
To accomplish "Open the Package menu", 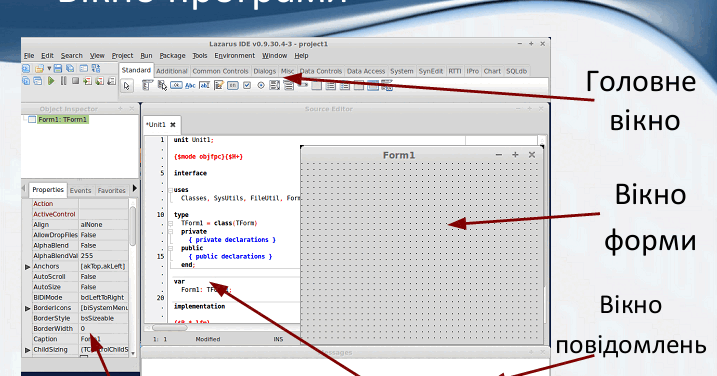I will pyautogui.click(x=172, y=55).
